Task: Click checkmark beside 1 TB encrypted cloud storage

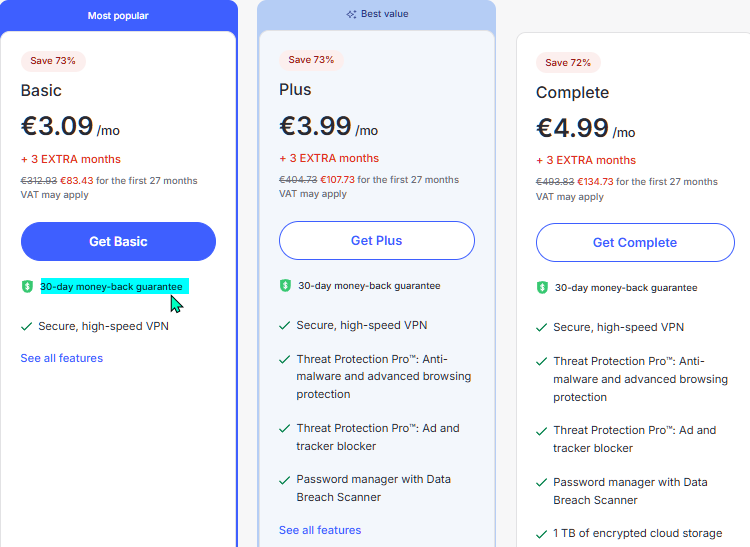Action: coord(541,534)
